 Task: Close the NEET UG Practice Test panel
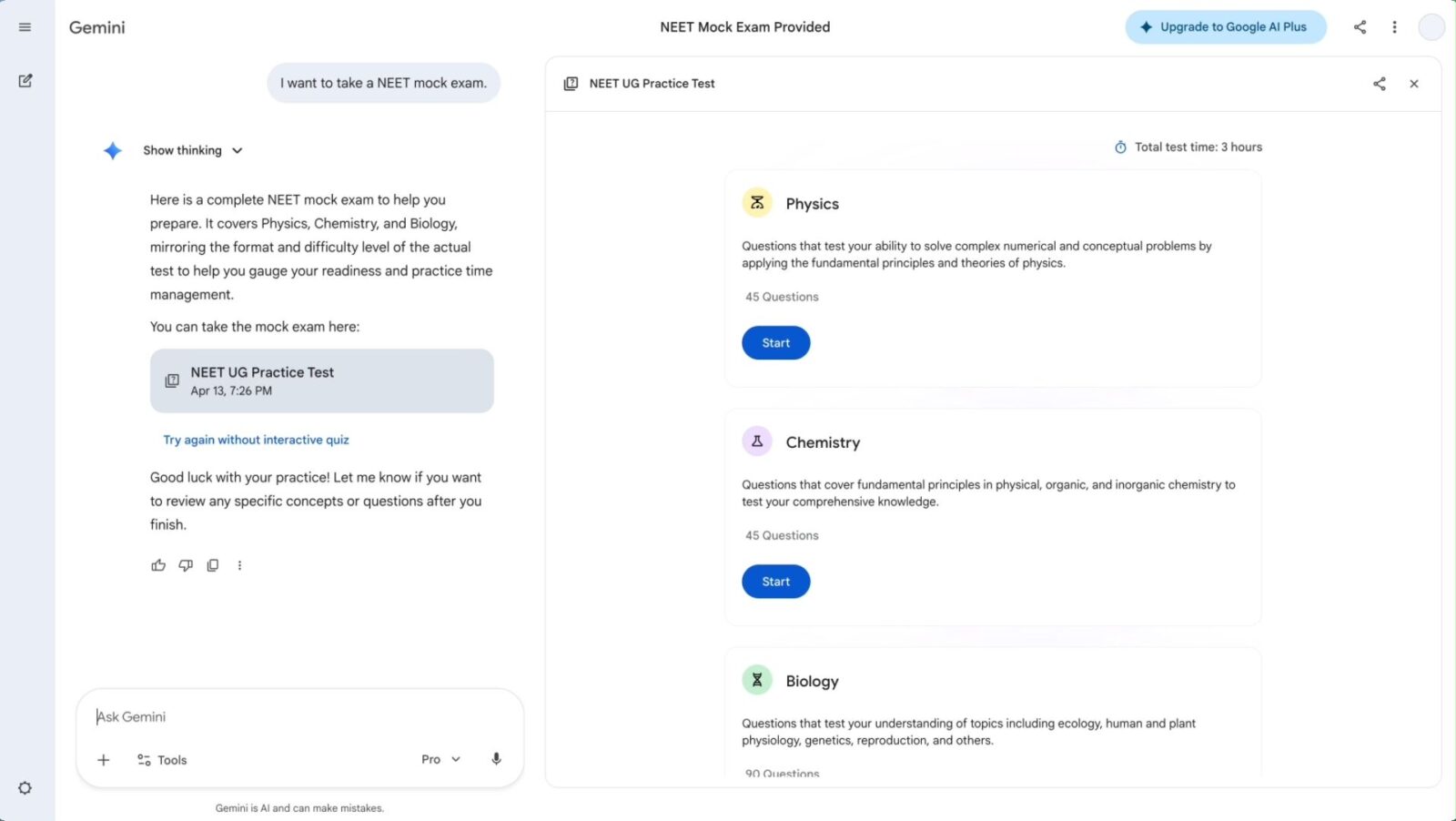tap(1414, 84)
